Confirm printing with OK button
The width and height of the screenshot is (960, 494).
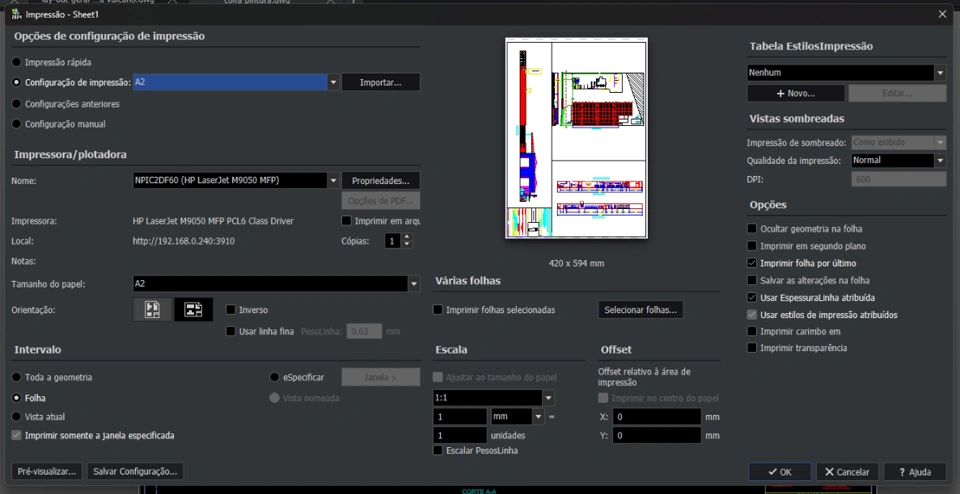(x=779, y=472)
